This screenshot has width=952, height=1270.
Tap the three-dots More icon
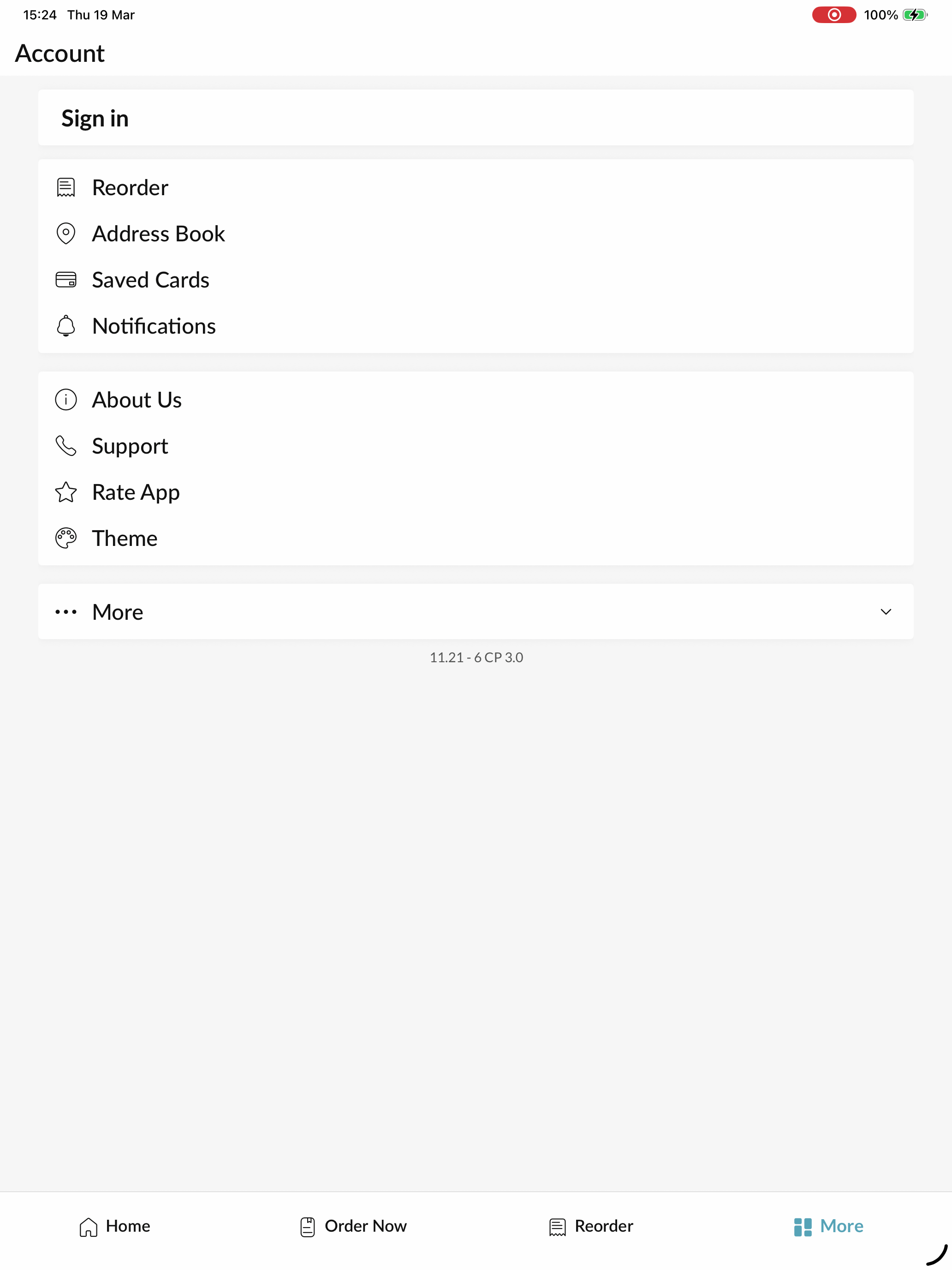(x=65, y=612)
